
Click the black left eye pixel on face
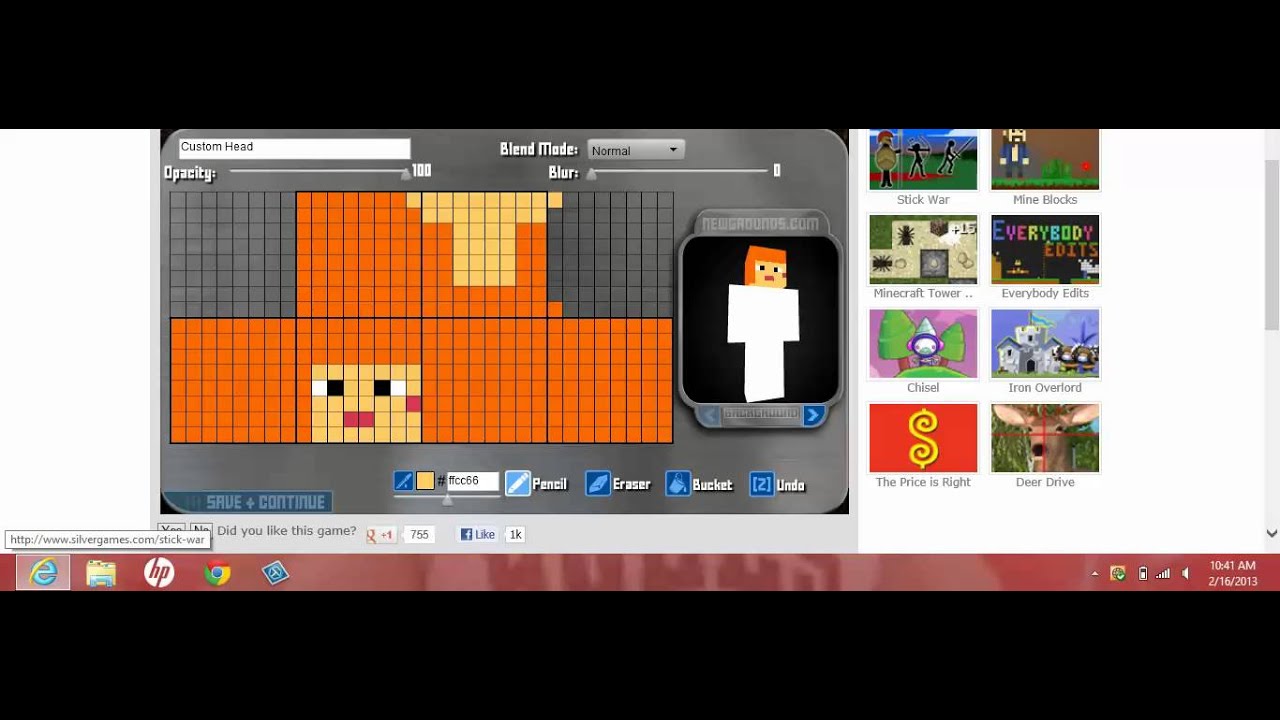335,388
